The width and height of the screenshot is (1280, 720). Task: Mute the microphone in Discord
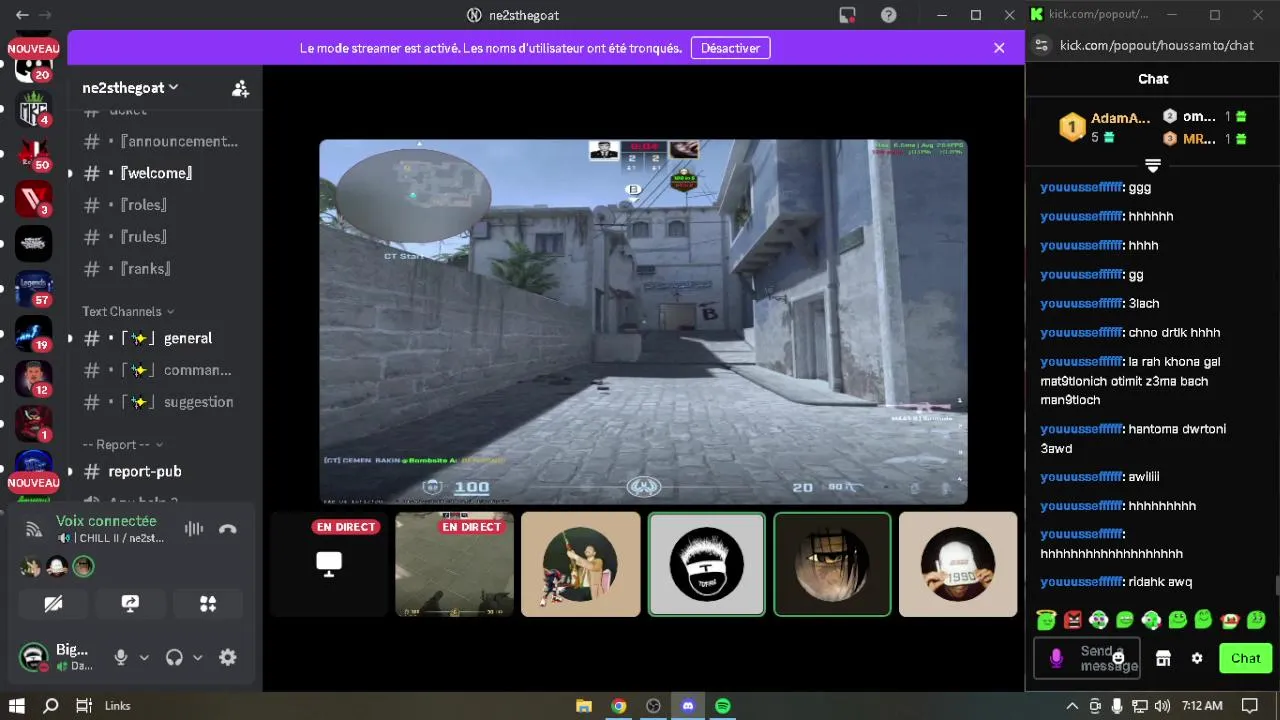[x=121, y=657]
